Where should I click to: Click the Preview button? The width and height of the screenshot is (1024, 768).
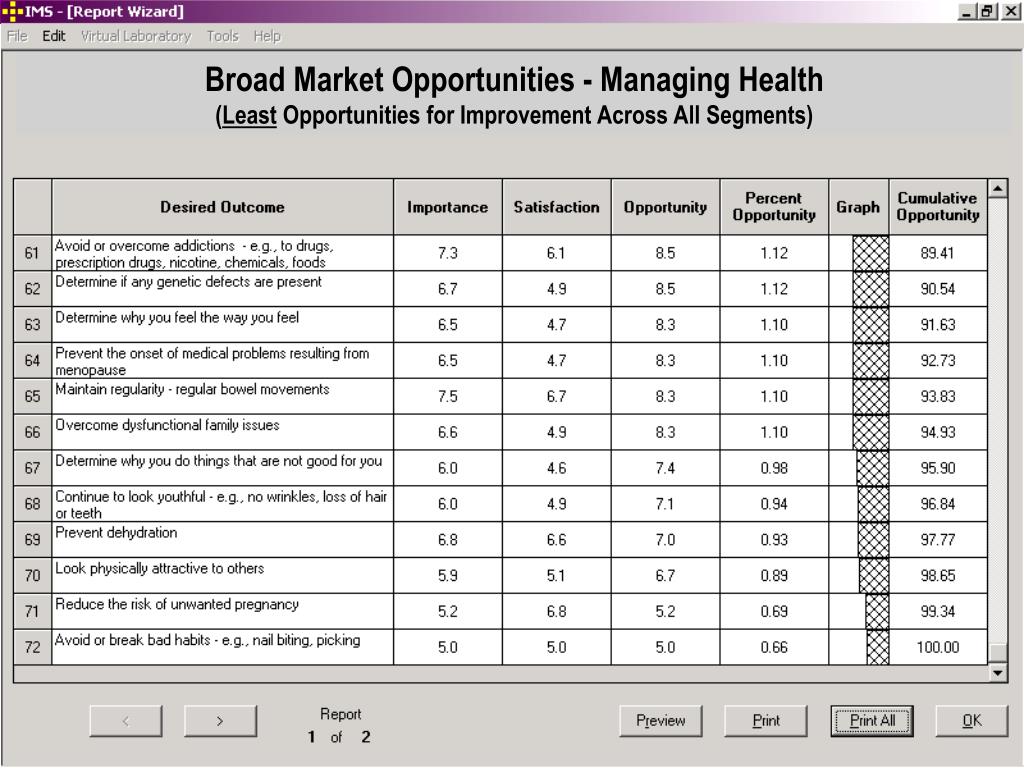click(x=660, y=720)
